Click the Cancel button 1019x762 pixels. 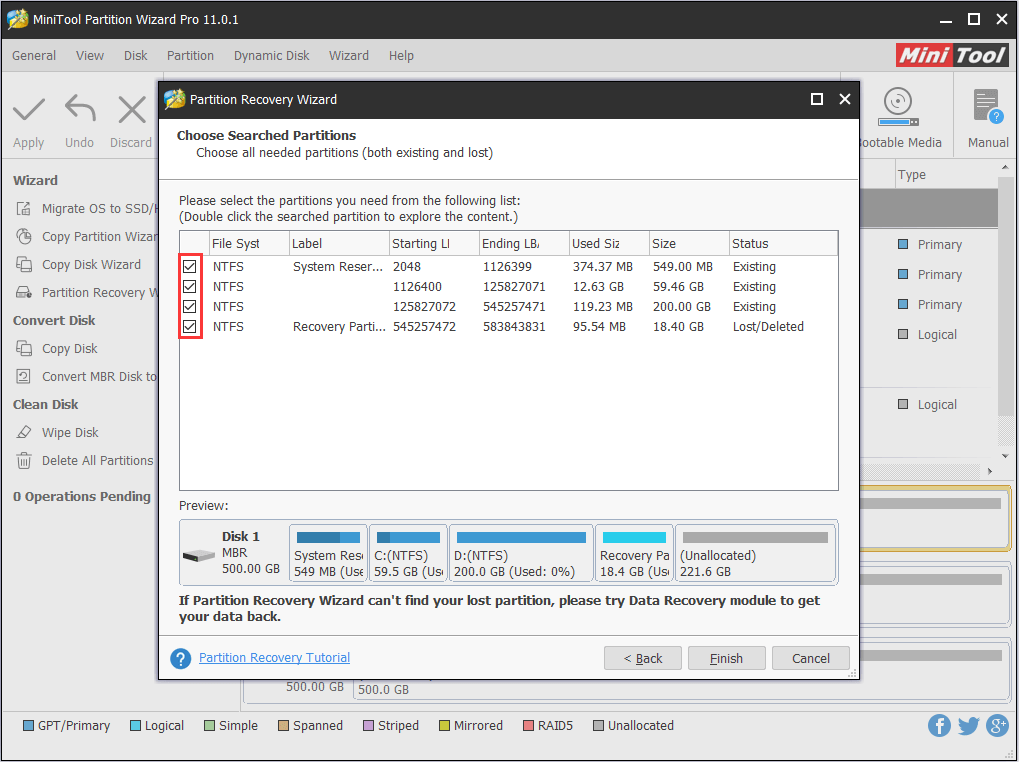click(810, 658)
